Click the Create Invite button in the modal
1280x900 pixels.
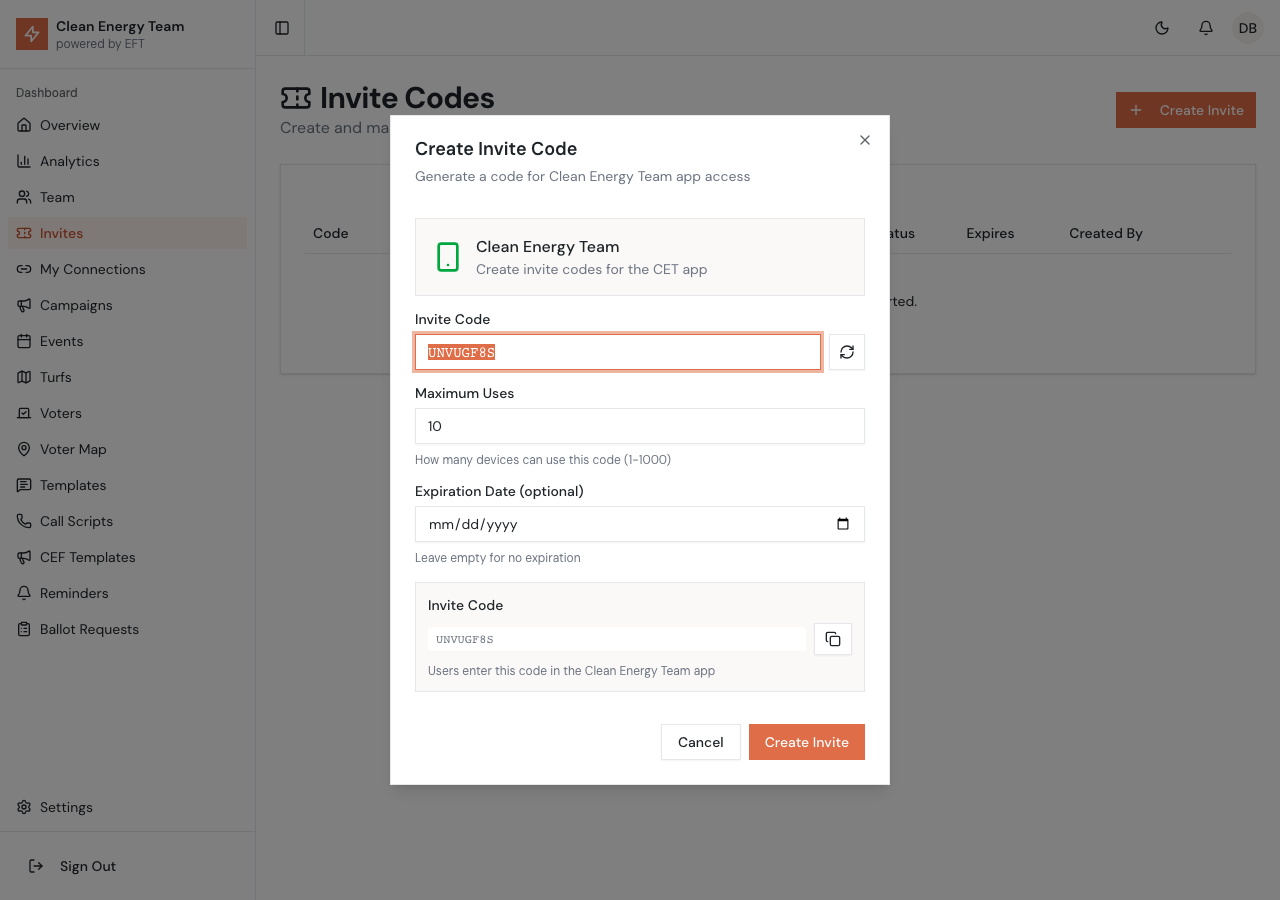pos(806,742)
